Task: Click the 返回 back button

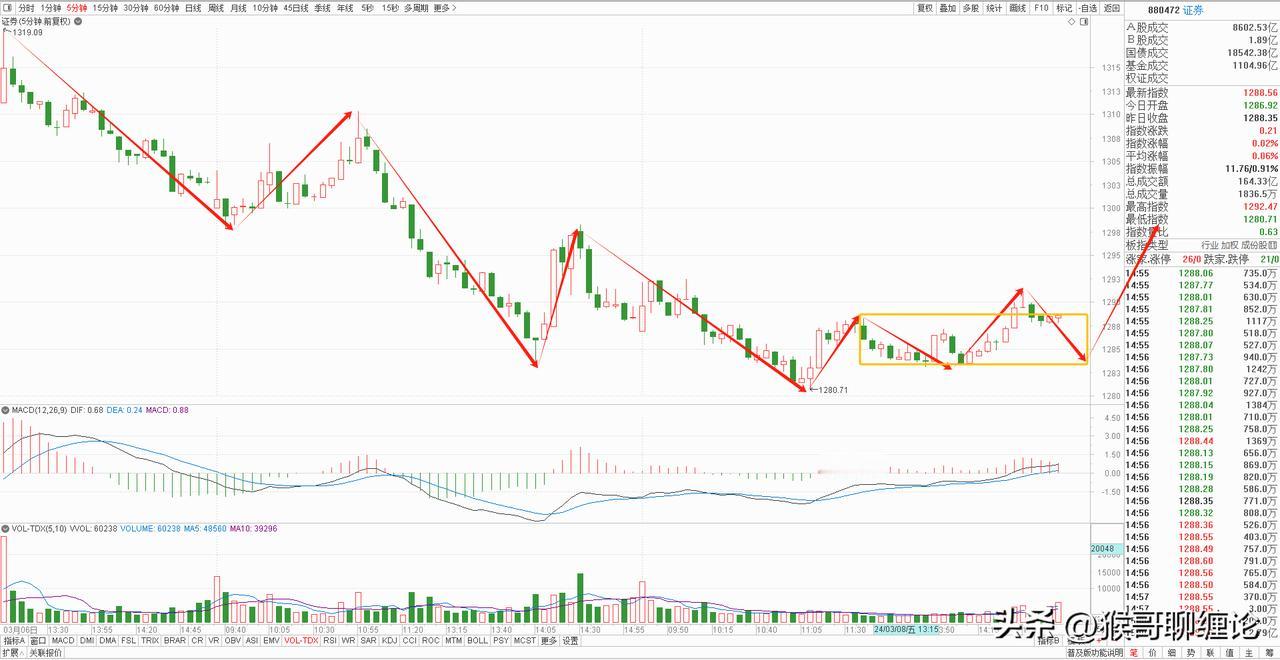Action: click(x=1111, y=8)
